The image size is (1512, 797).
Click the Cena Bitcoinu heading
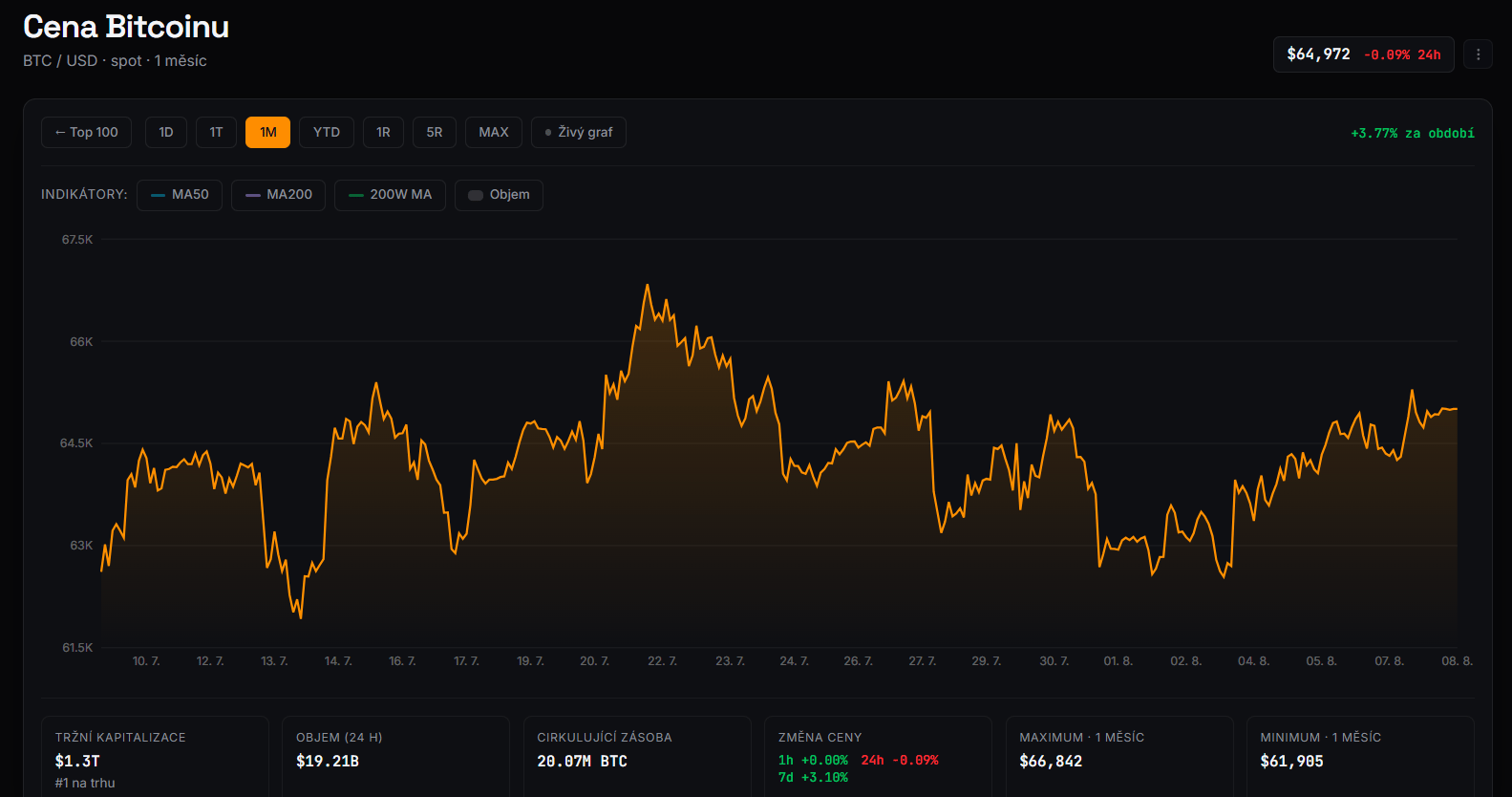[x=126, y=27]
